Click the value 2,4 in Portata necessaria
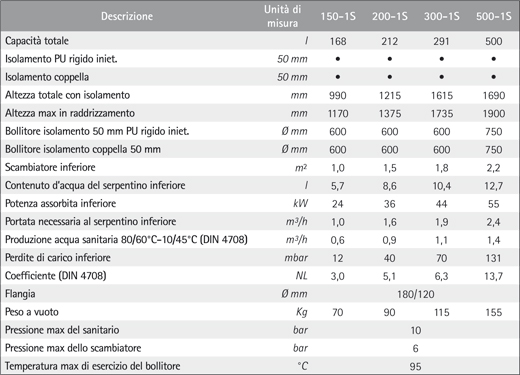Viewport: 520px width, 375px height. [494, 222]
